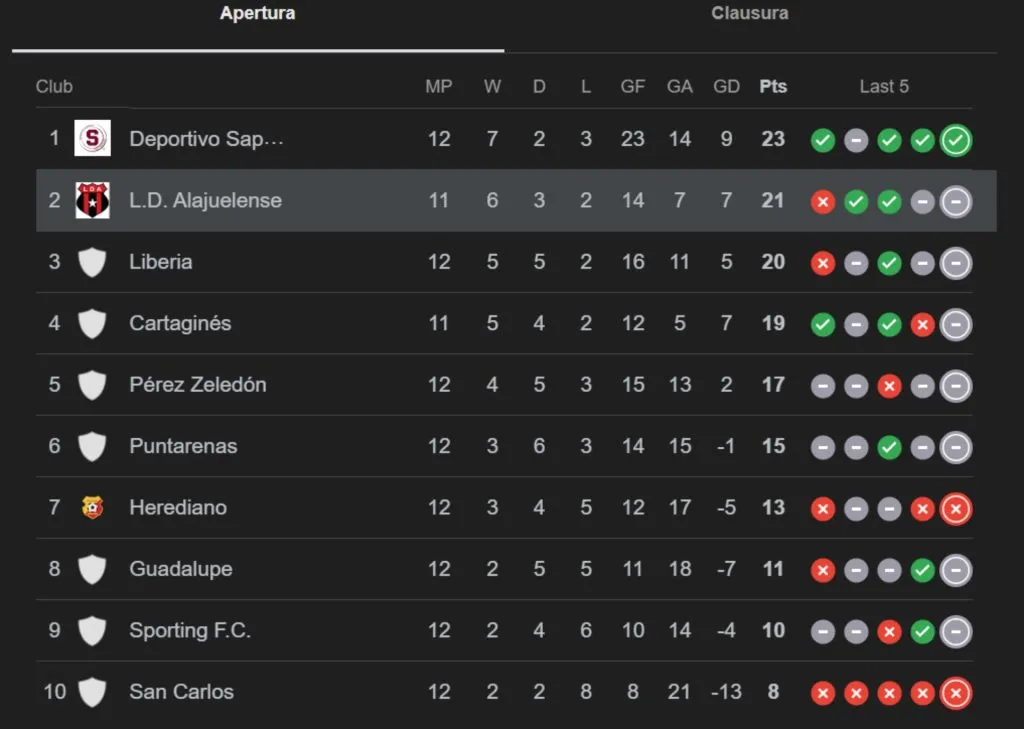Click the GD column header
The width and height of the screenshot is (1024, 729).
point(726,87)
